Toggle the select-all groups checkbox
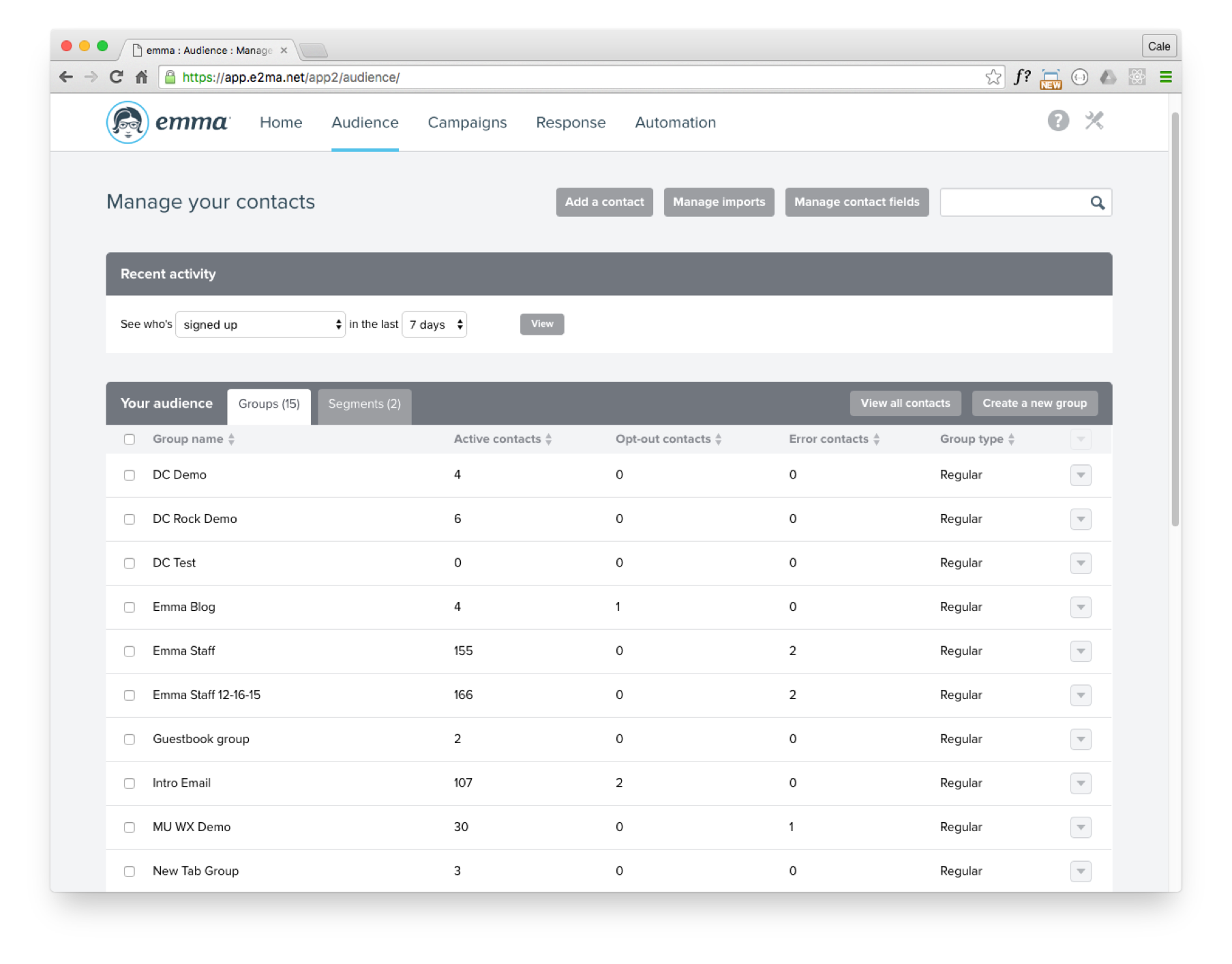 (x=130, y=440)
